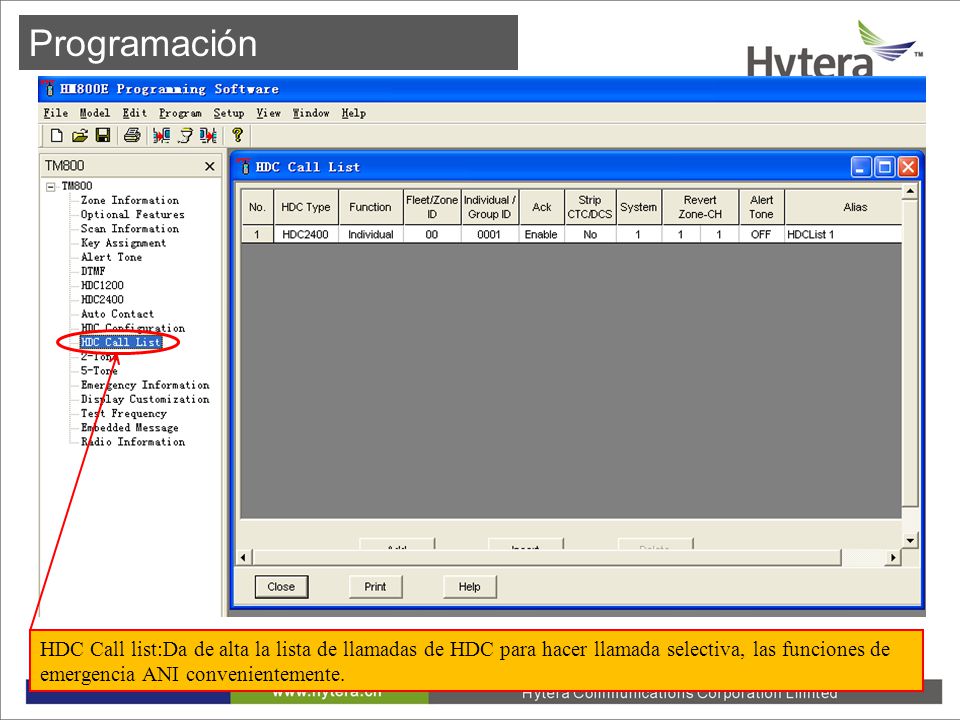Click the Alias column header
The image size is (960, 720).
[843, 207]
